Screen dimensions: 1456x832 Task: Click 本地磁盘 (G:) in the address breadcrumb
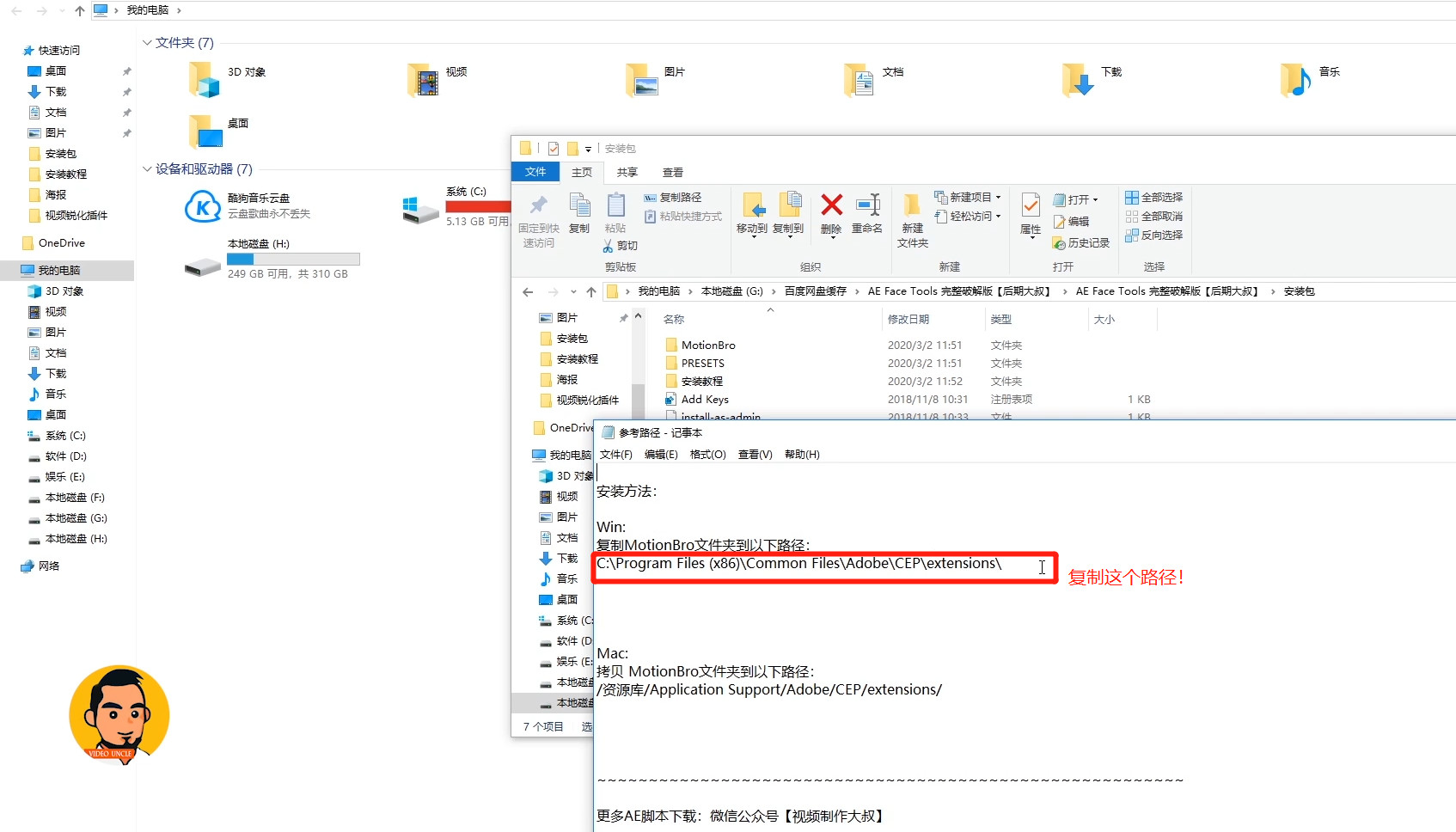[731, 291]
